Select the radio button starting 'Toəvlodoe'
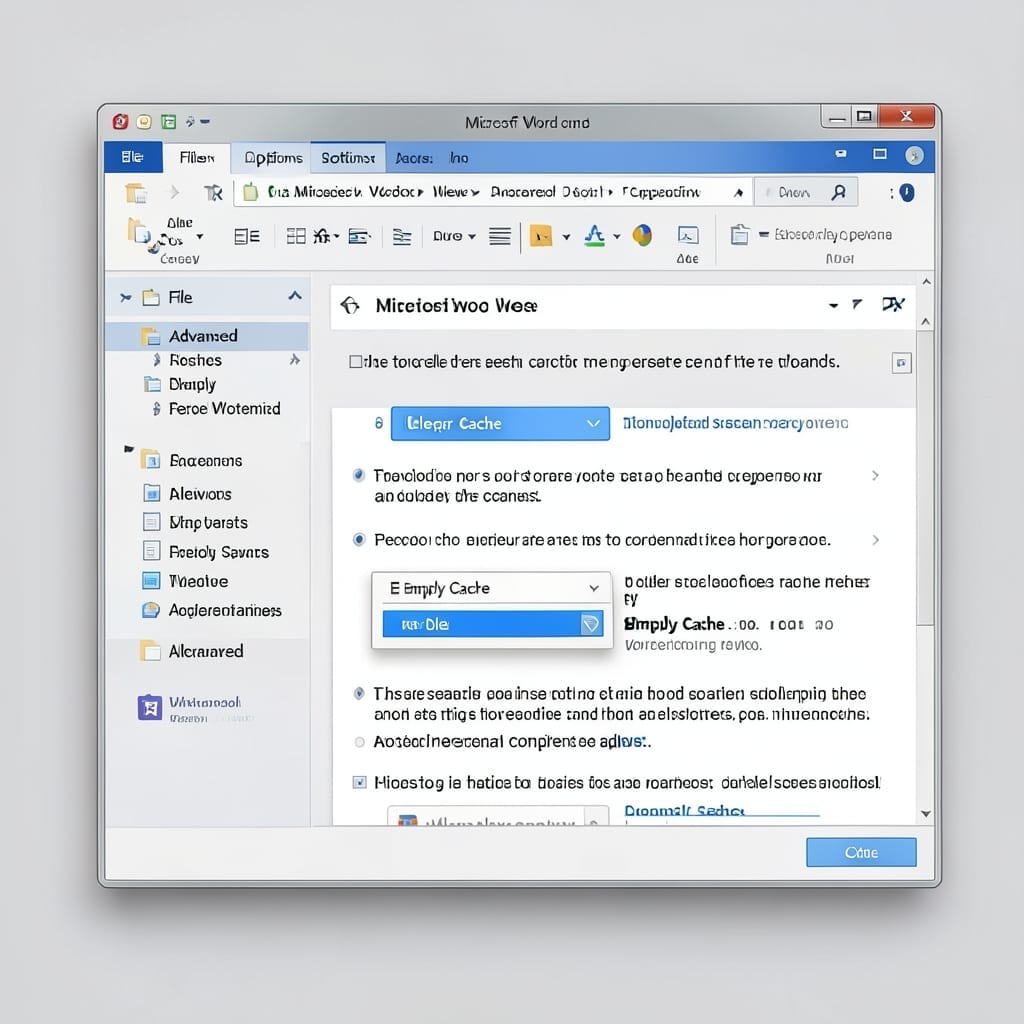Viewport: 1024px width, 1024px height. 359,475
